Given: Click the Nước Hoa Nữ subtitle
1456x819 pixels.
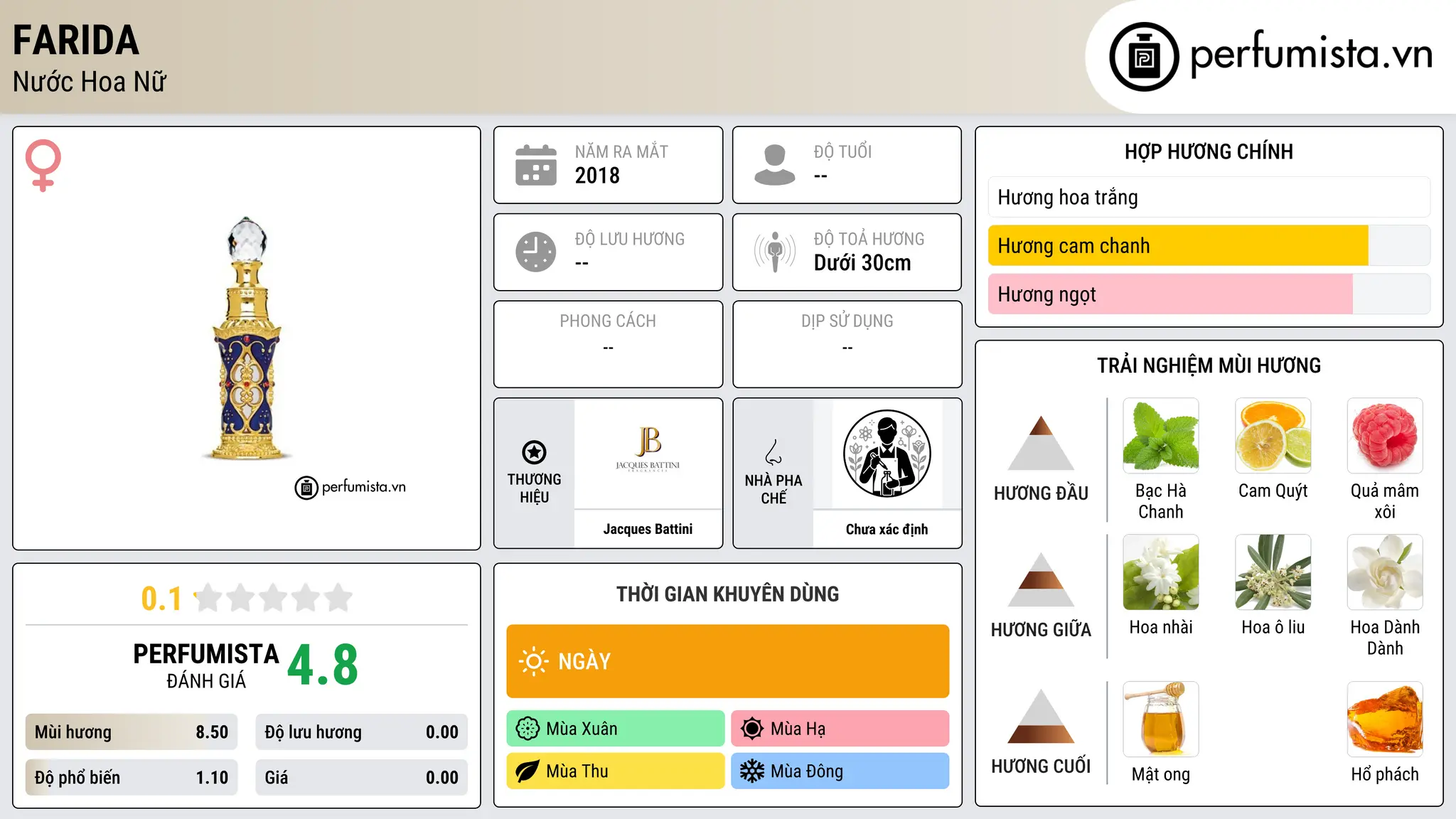Looking at the screenshot, I should [90, 82].
